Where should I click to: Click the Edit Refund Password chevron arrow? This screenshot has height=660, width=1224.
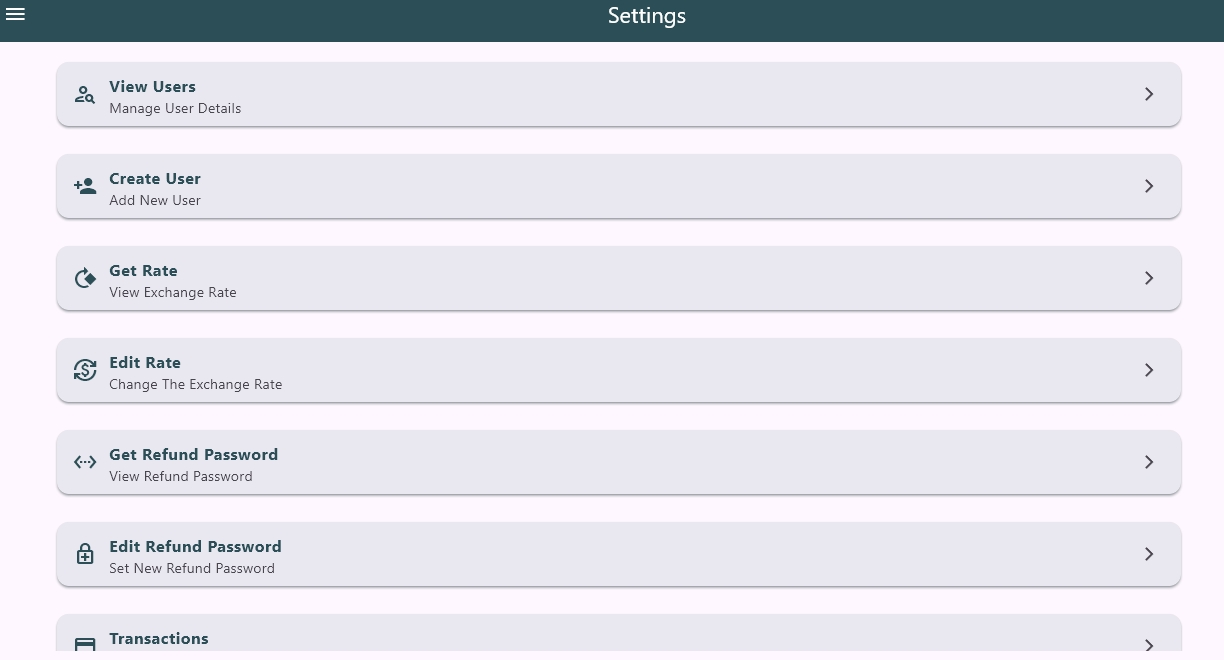[x=1149, y=555]
